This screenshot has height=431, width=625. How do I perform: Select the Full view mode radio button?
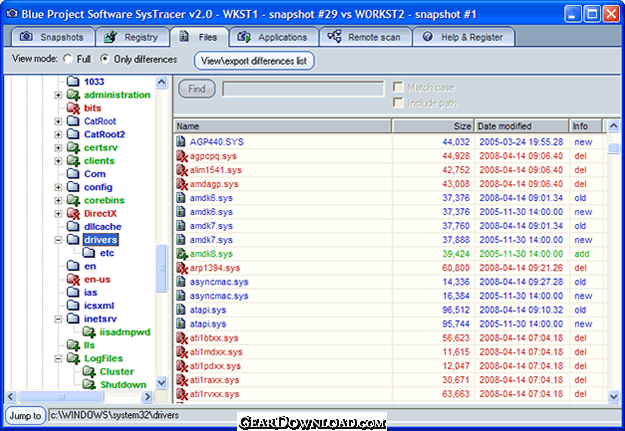point(68,59)
